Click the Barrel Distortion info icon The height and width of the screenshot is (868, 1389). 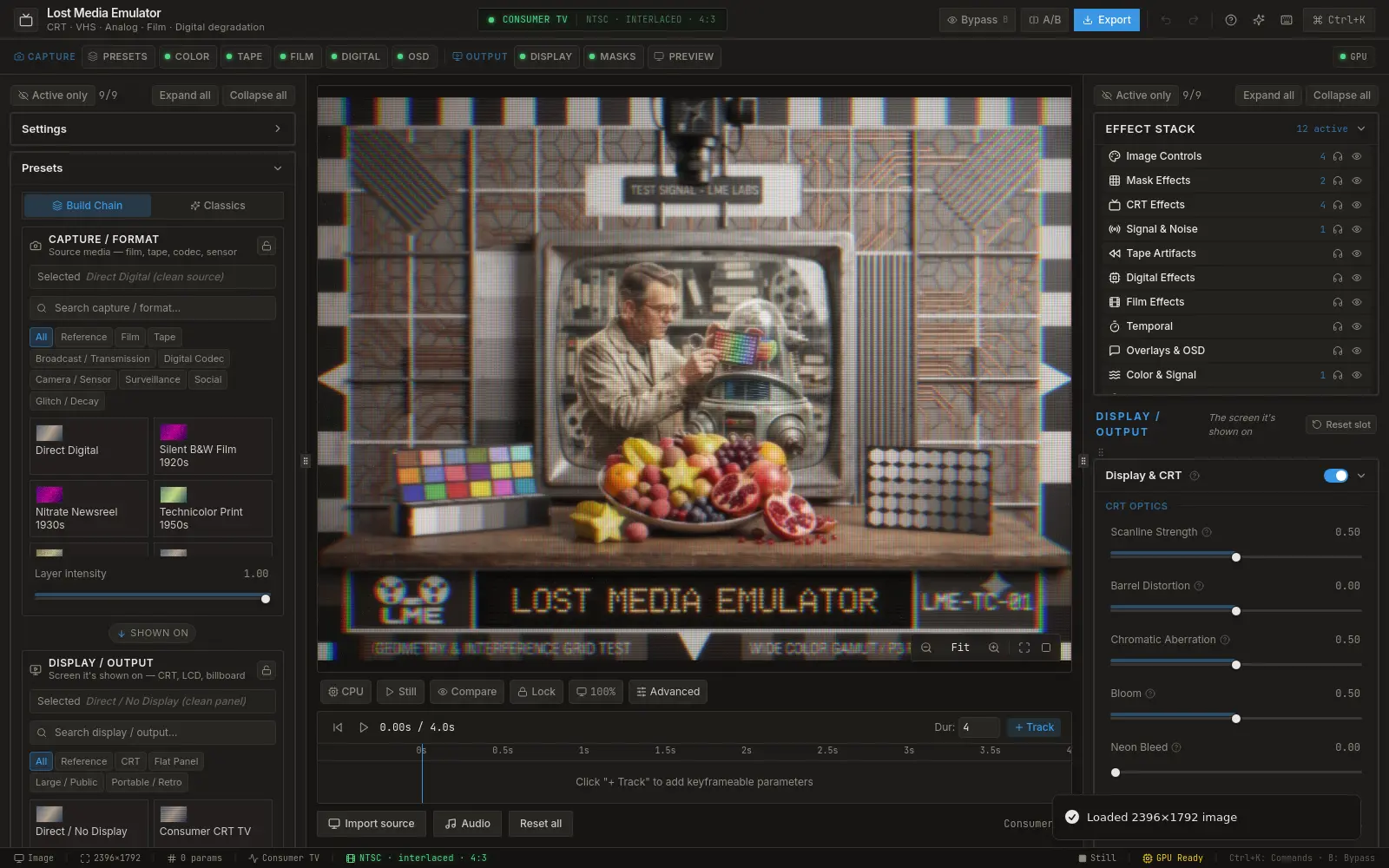(x=1199, y=586)
